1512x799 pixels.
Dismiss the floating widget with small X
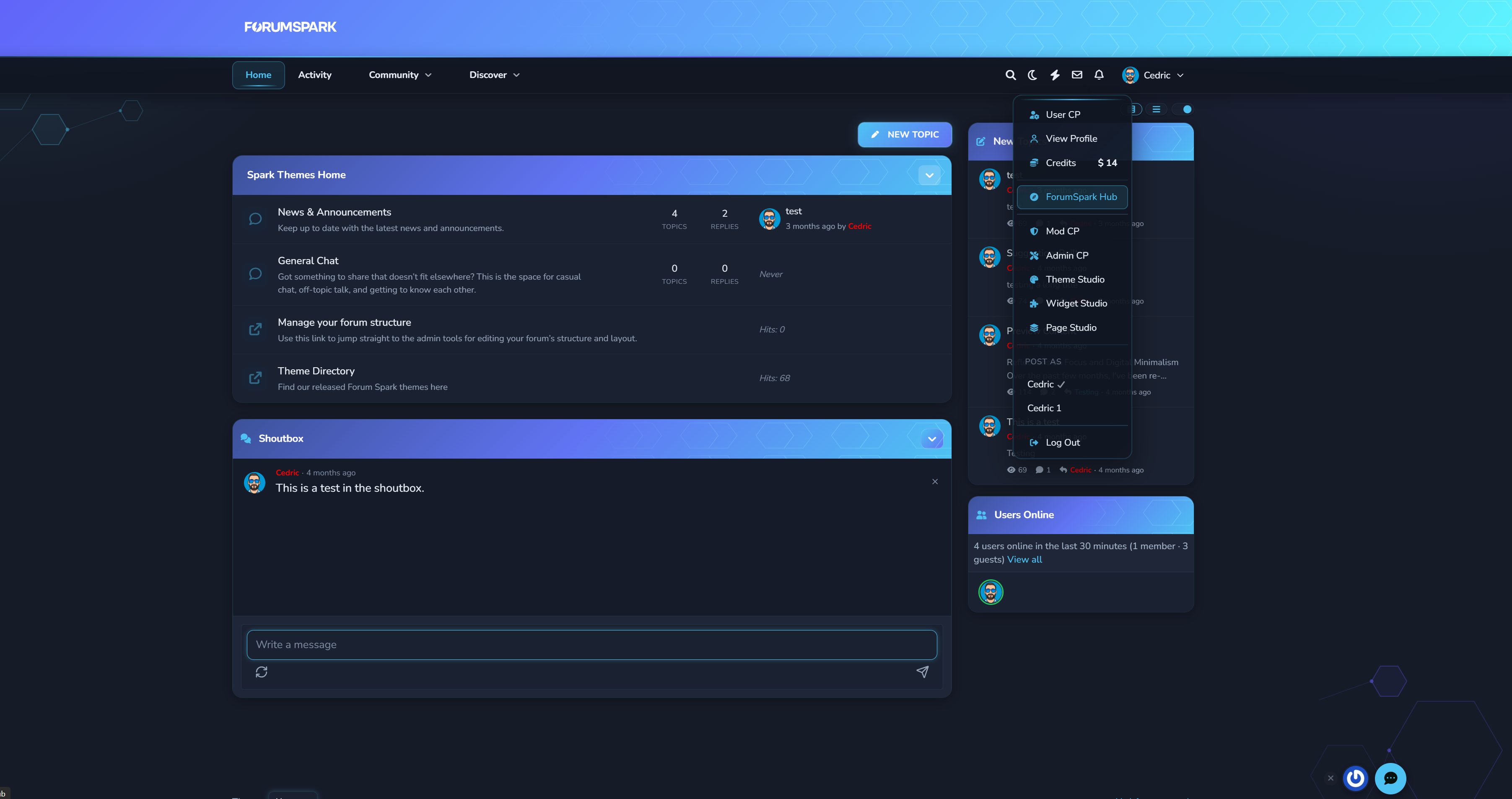pos(1330,778)
